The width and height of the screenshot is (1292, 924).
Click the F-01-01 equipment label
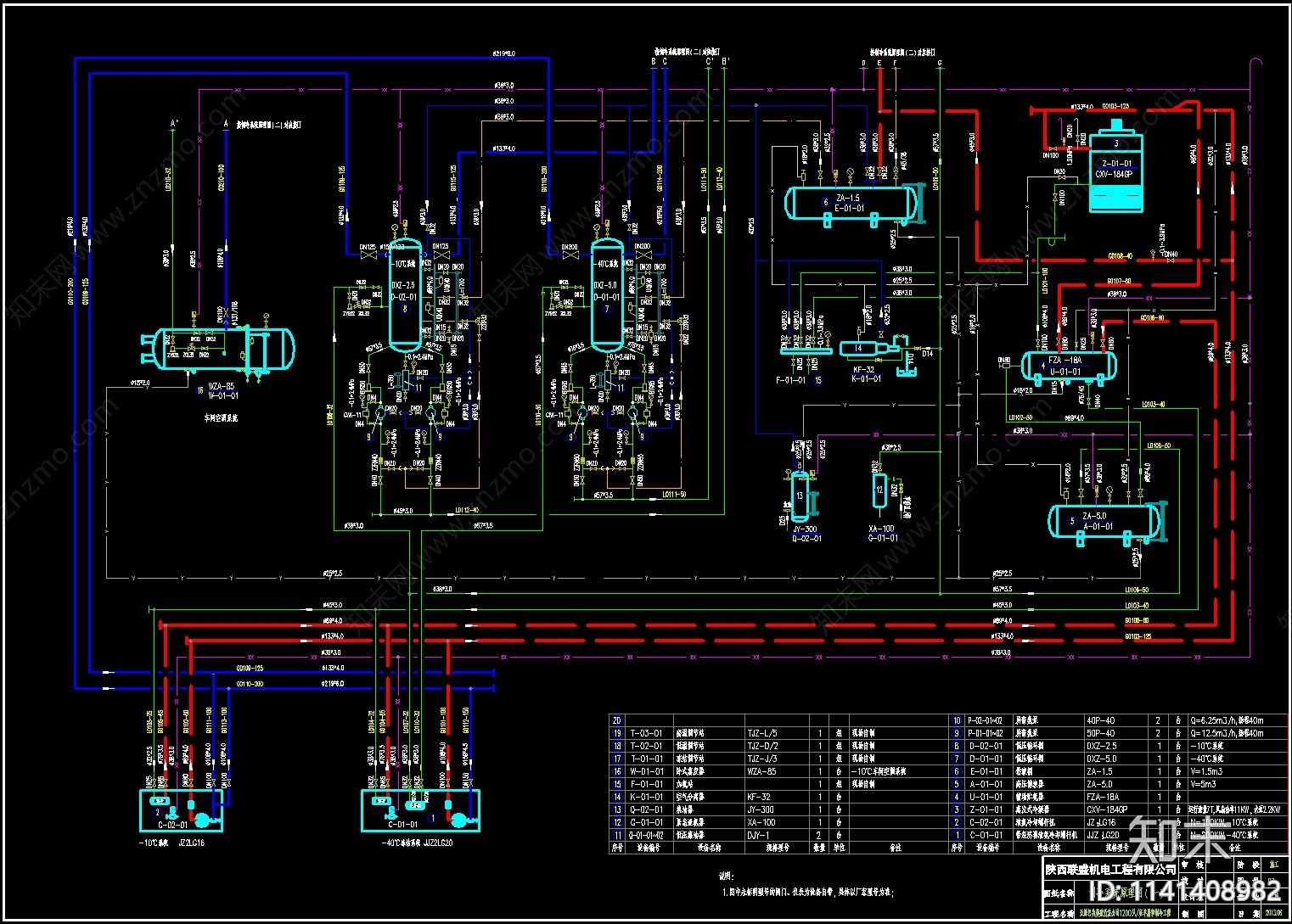[791, 380]
